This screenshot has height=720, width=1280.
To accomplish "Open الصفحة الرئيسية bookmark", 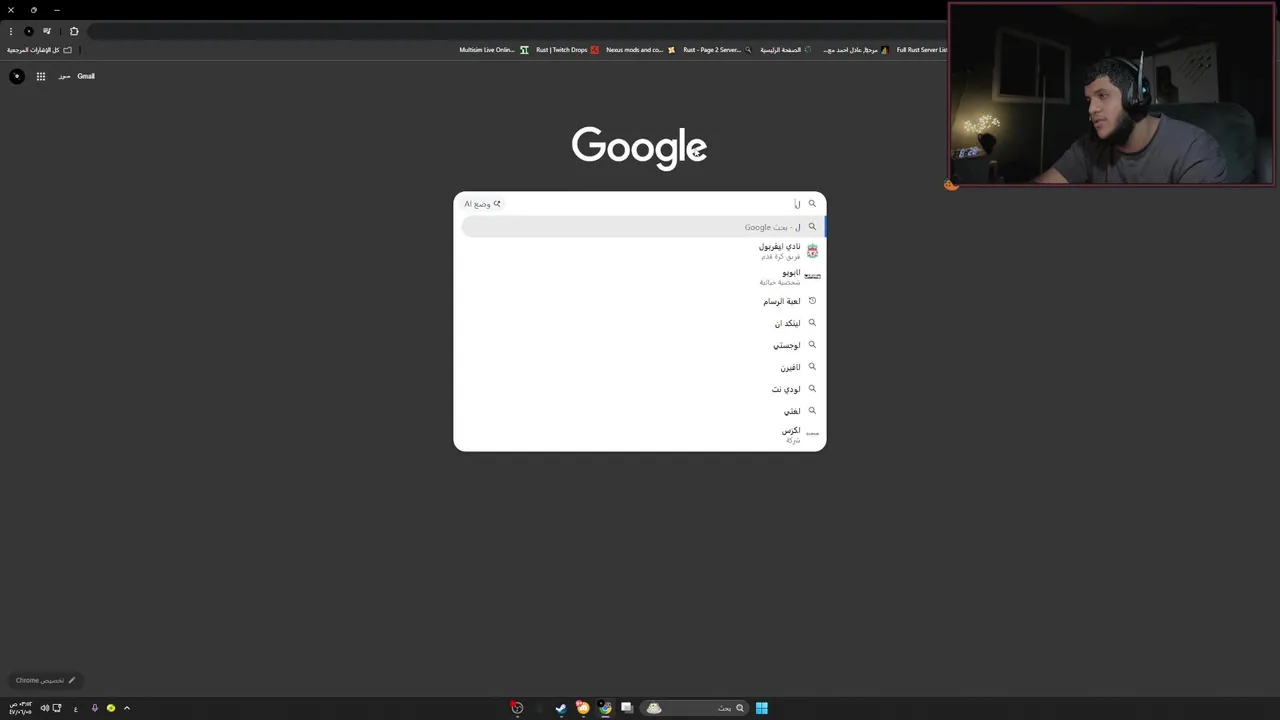I will pos(786,50).
